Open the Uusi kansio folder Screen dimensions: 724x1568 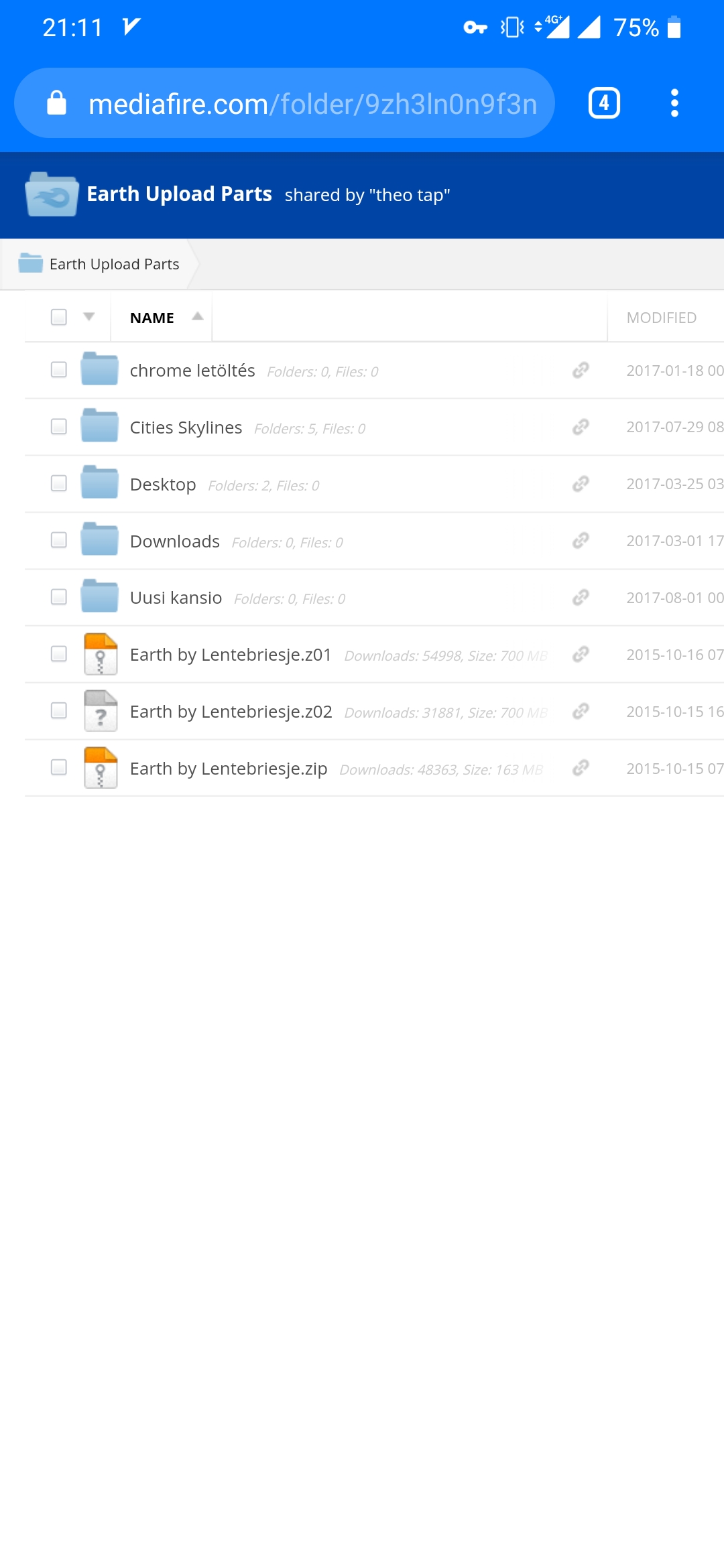[x=176, y=598]
